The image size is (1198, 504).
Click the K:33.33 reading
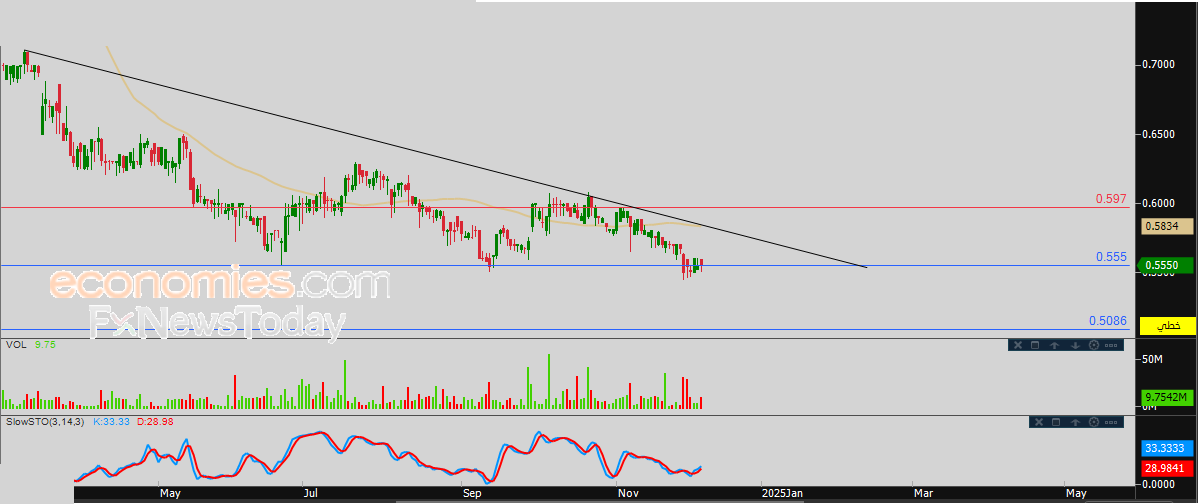[112, 421]
